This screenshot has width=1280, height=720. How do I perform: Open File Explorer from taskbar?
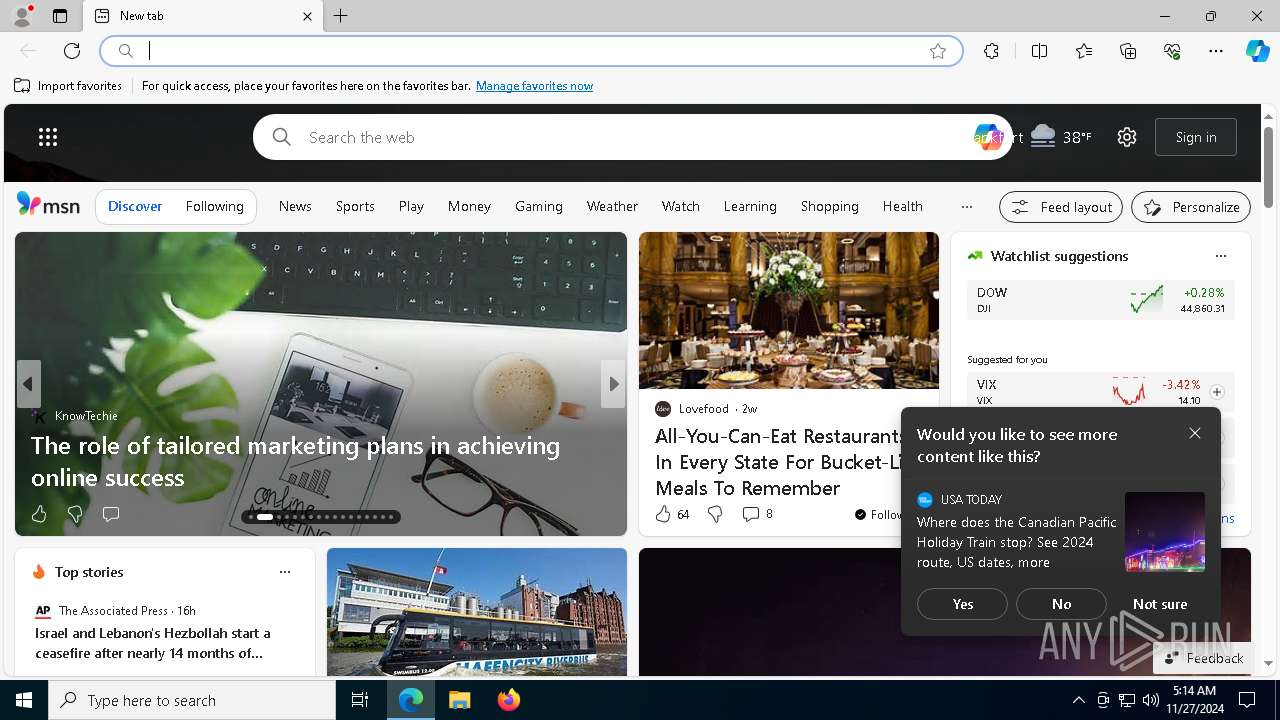[x=459, y=700]
